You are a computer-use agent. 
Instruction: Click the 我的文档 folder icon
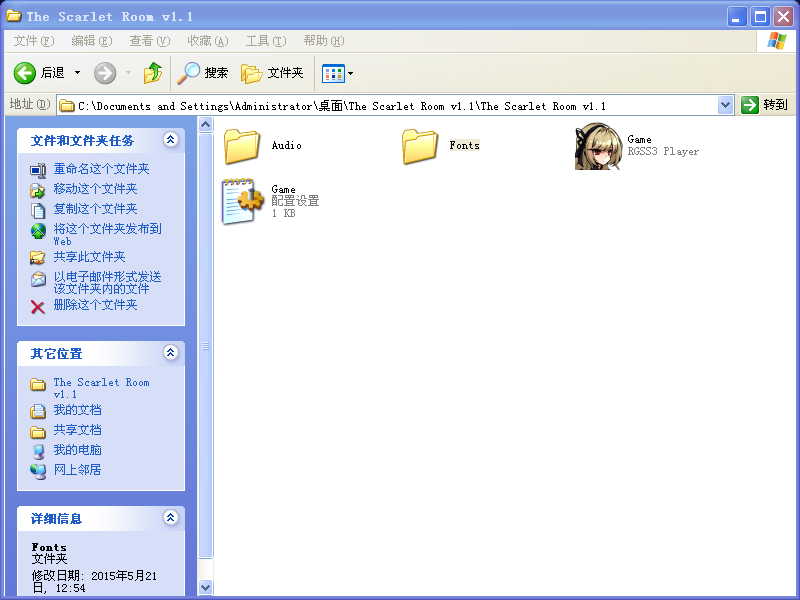click(38, 411)
